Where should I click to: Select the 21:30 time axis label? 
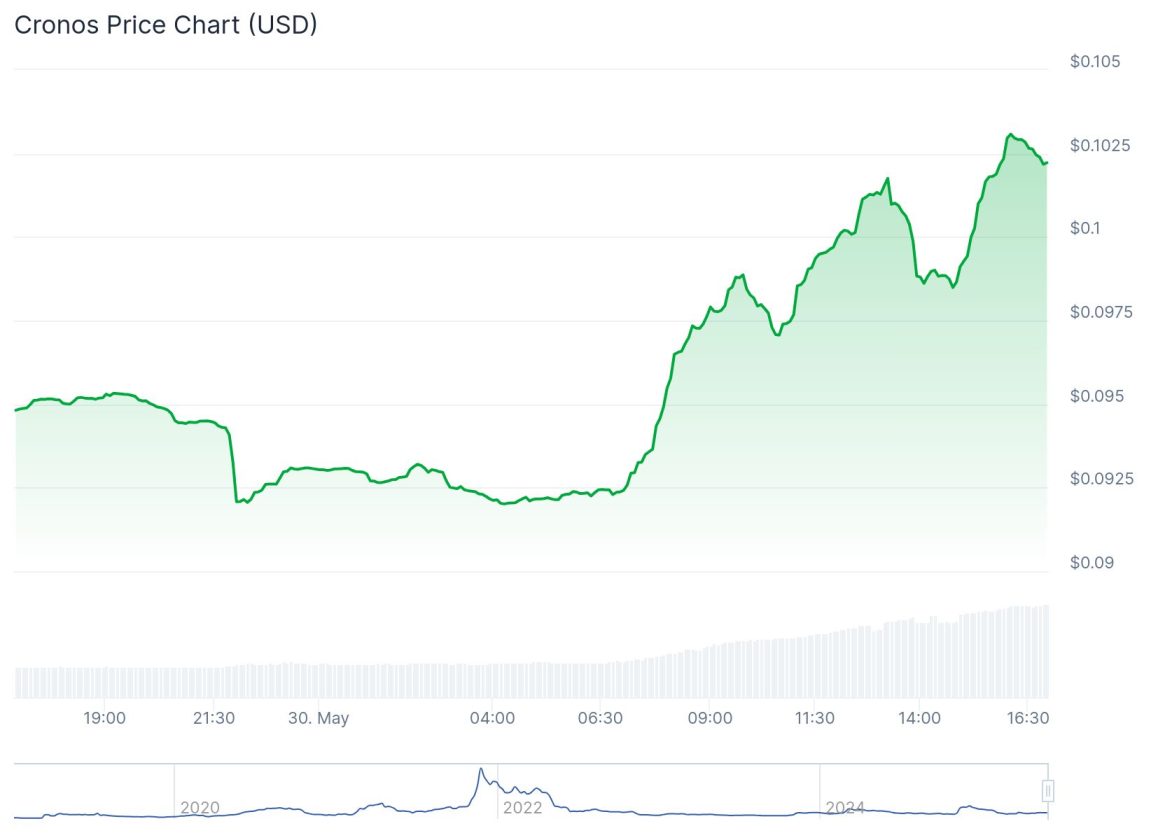pos(213,718)
